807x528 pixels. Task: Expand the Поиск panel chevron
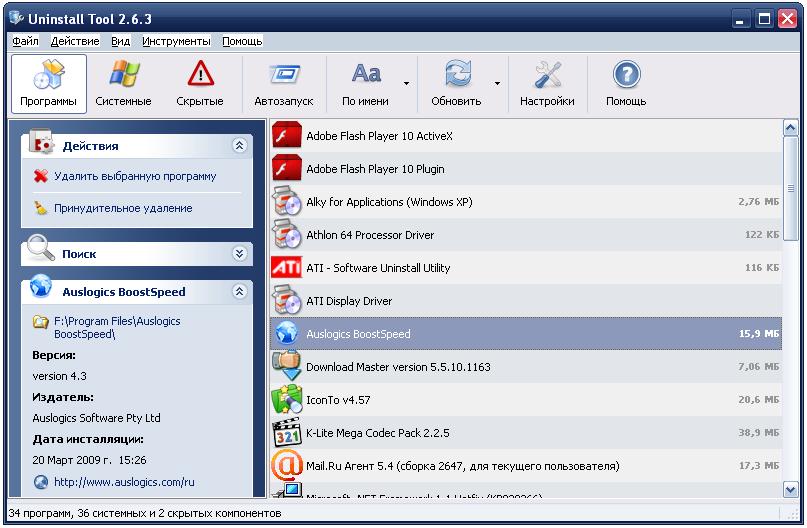[239, 253]
